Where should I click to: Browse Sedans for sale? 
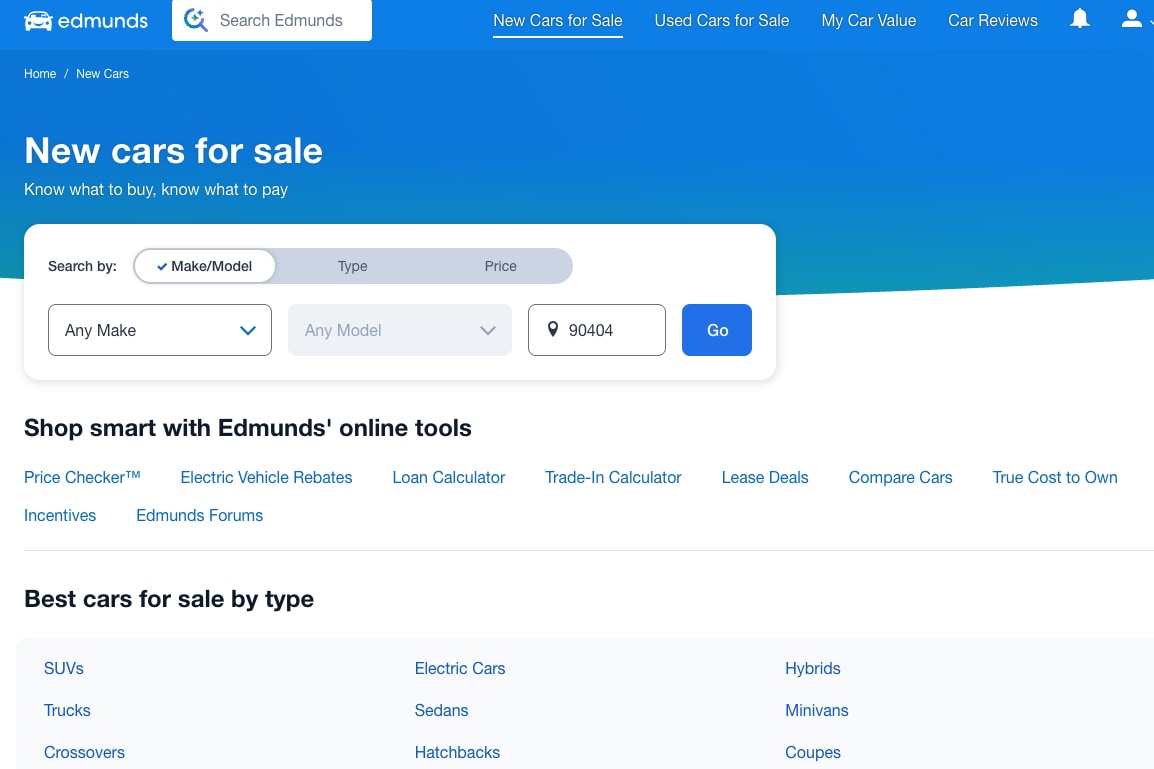click(x=442, y=710)
